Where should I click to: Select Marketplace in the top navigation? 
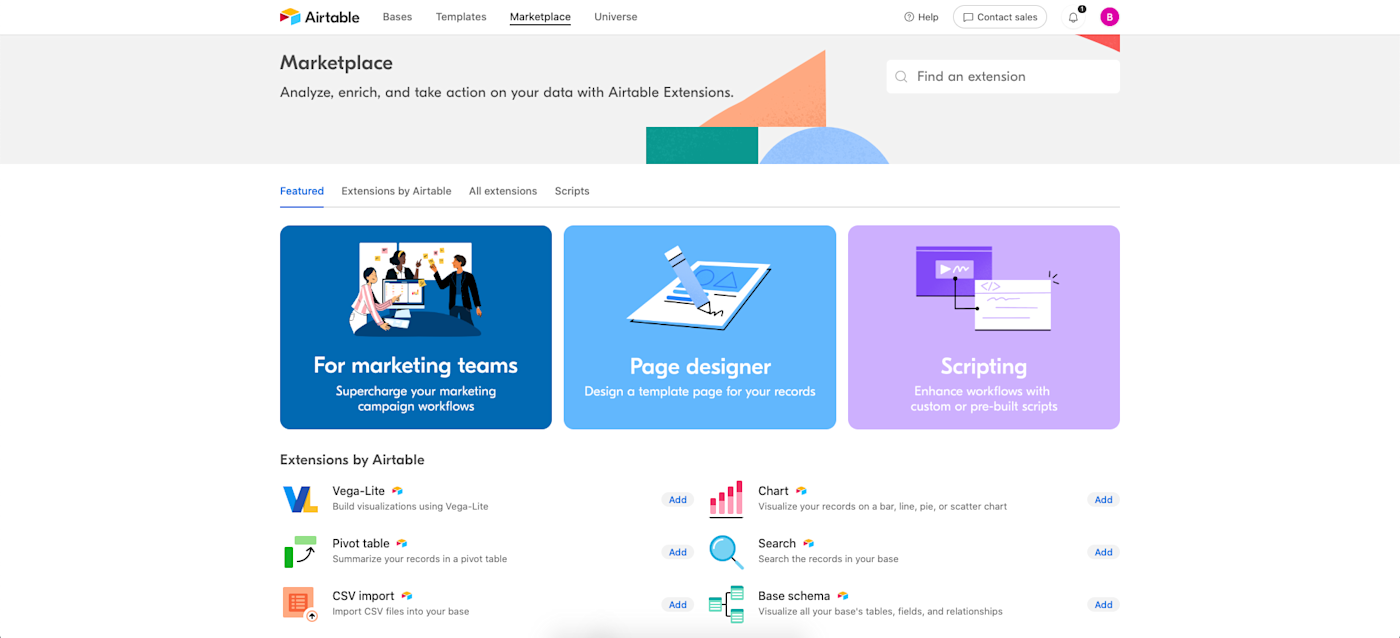click(540, 17)
